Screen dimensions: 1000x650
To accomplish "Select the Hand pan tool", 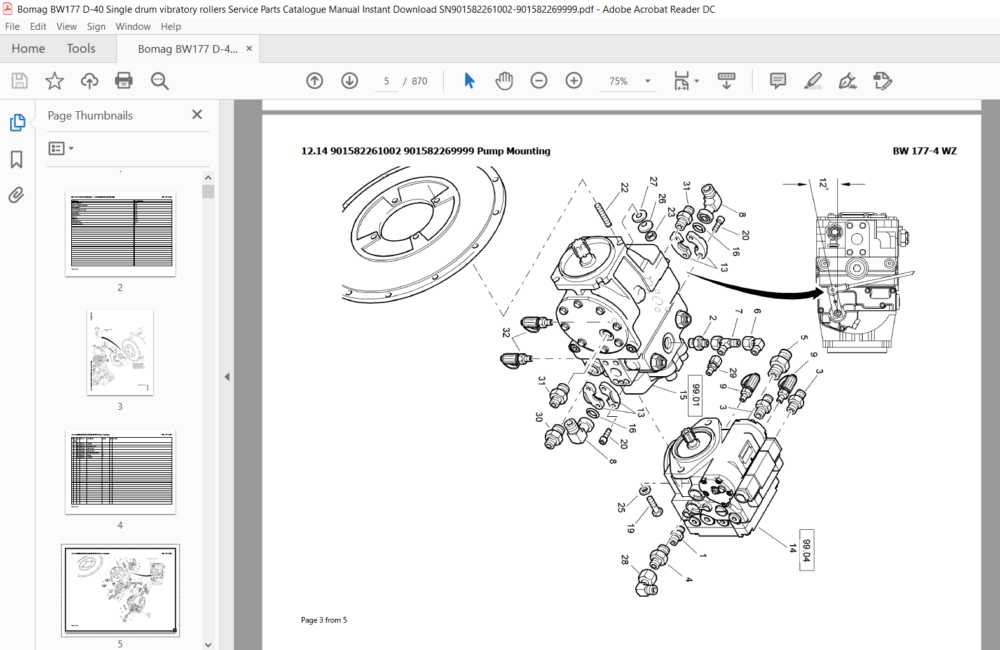I will tap(504, 81).
